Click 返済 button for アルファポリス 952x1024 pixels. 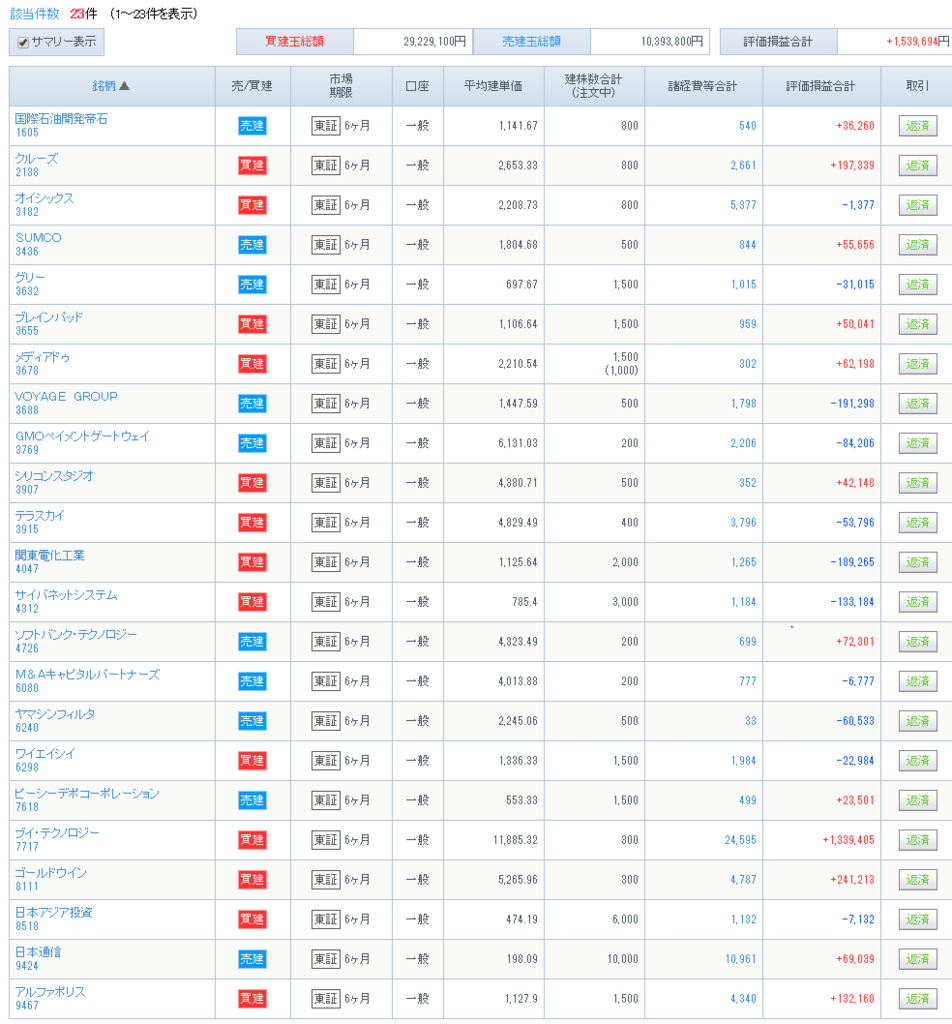(917, 999)
